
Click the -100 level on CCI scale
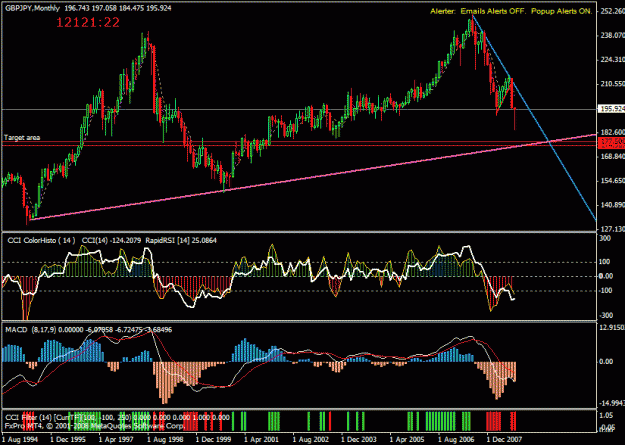point(606,290)
